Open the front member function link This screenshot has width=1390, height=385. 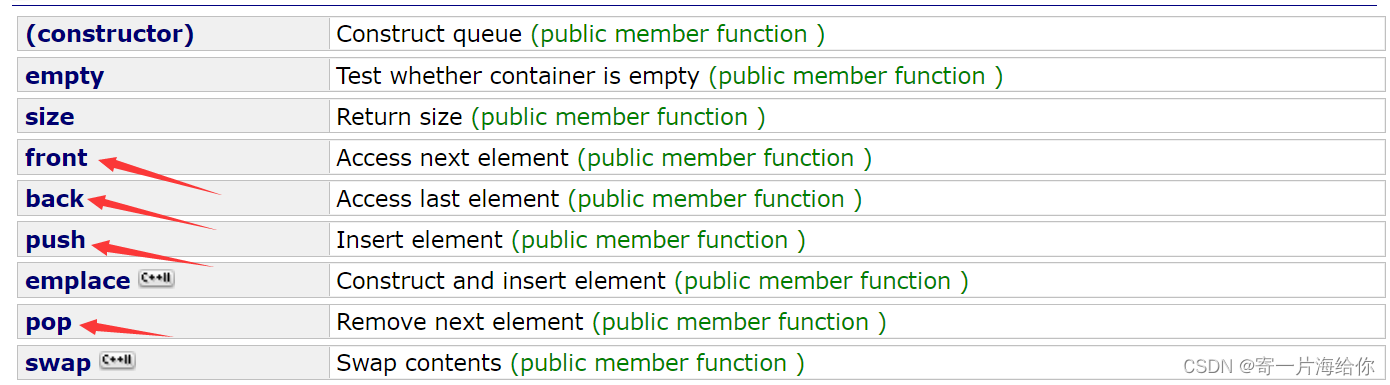(57, 158)
